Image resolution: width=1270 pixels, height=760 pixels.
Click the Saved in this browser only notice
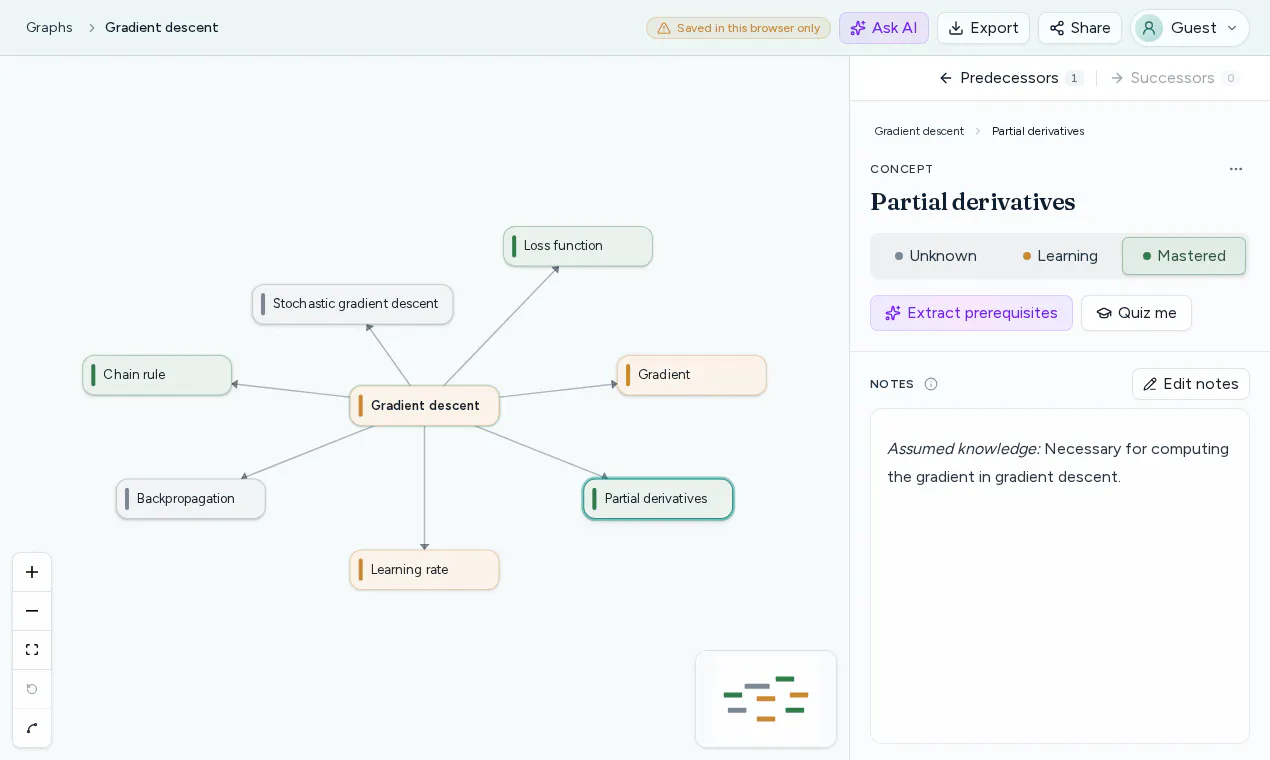coord(738,28)
